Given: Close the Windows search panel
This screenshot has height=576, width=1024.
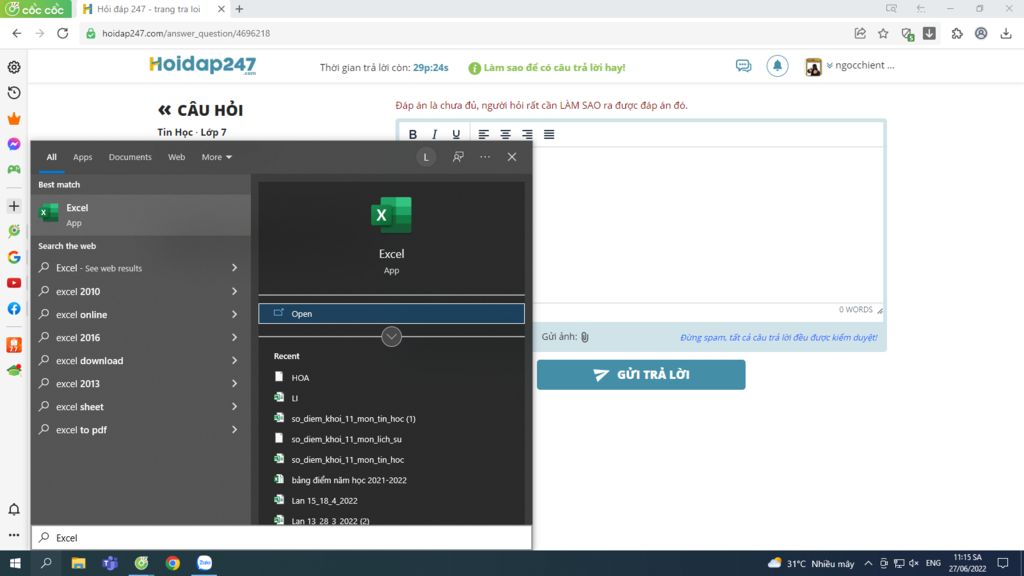Looking at the screenshot, I should (x=512, y=157).
